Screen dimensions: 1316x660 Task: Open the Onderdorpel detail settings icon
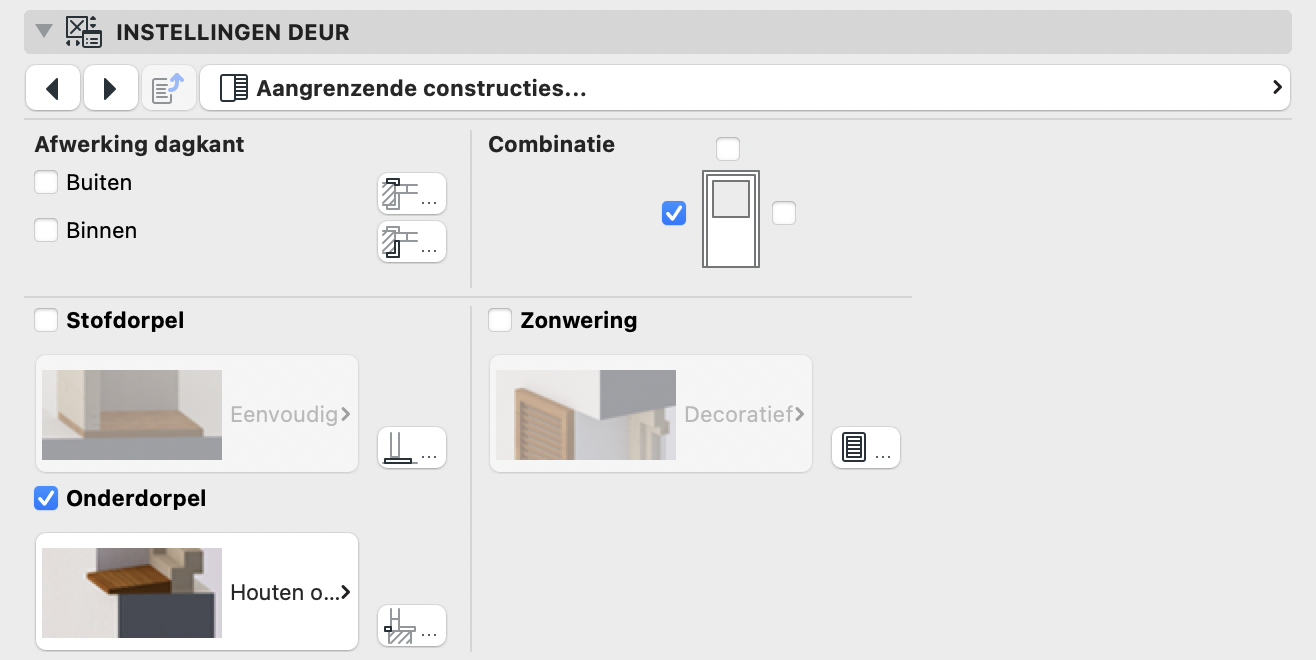[x=412, y=626]
